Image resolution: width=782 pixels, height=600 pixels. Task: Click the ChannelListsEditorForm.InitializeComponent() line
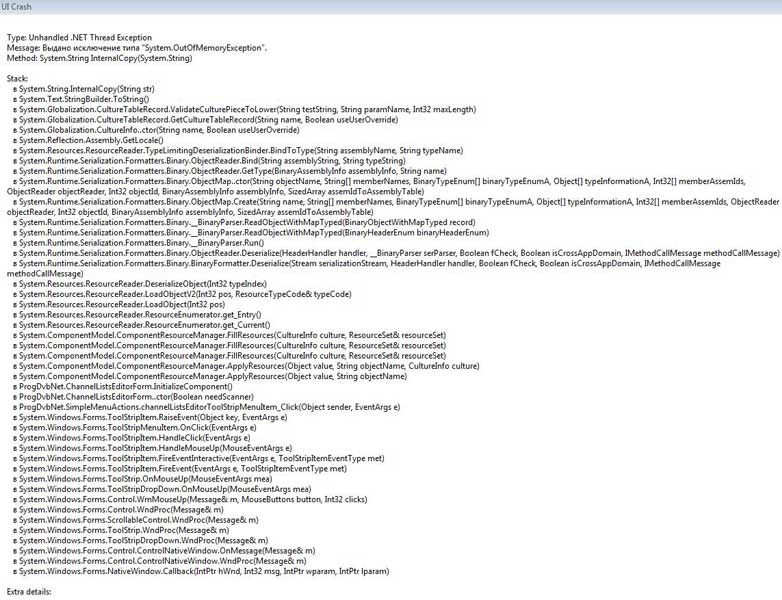point(123,387)
